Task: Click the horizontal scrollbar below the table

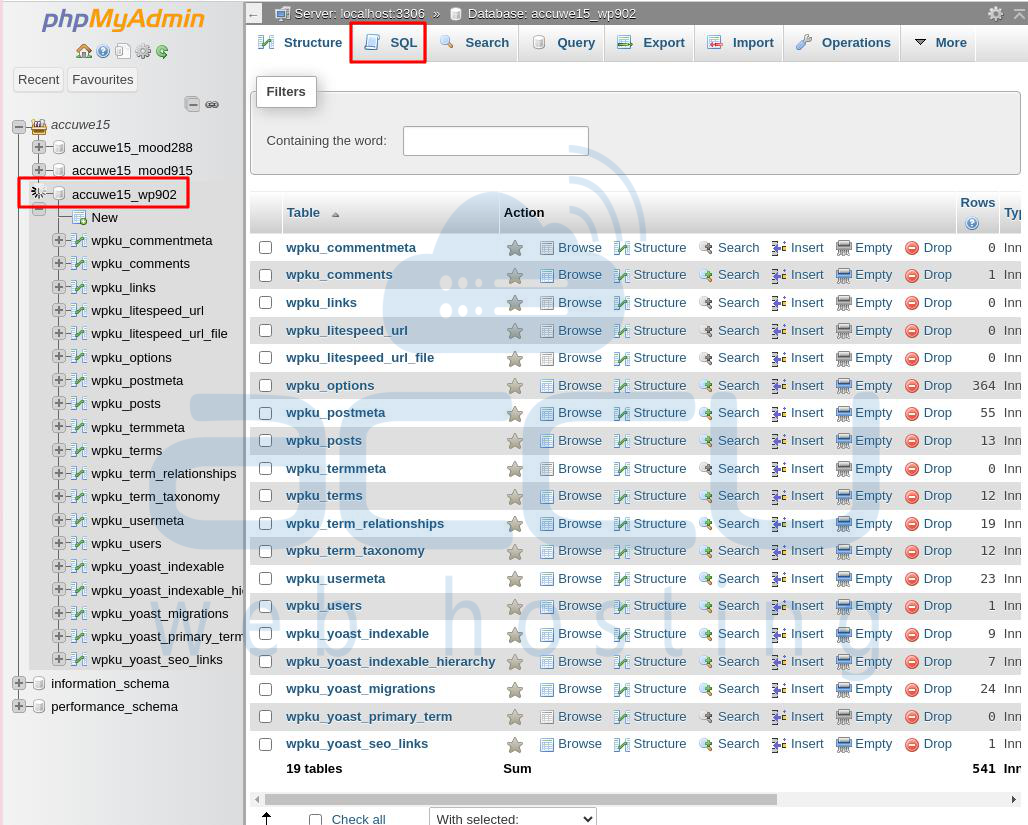Action: pos(521,799)
